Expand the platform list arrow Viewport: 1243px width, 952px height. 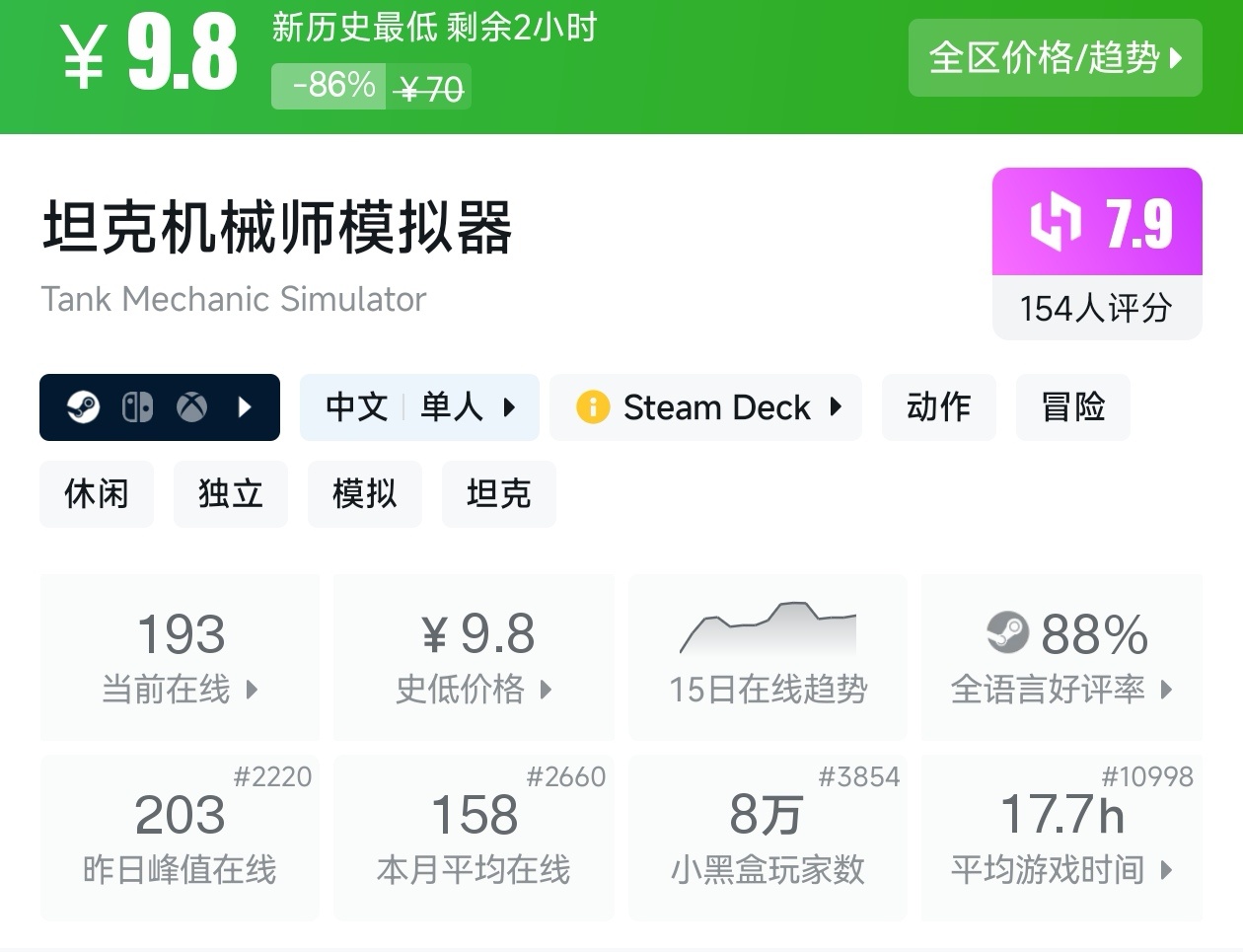click(x=246, y=407)
